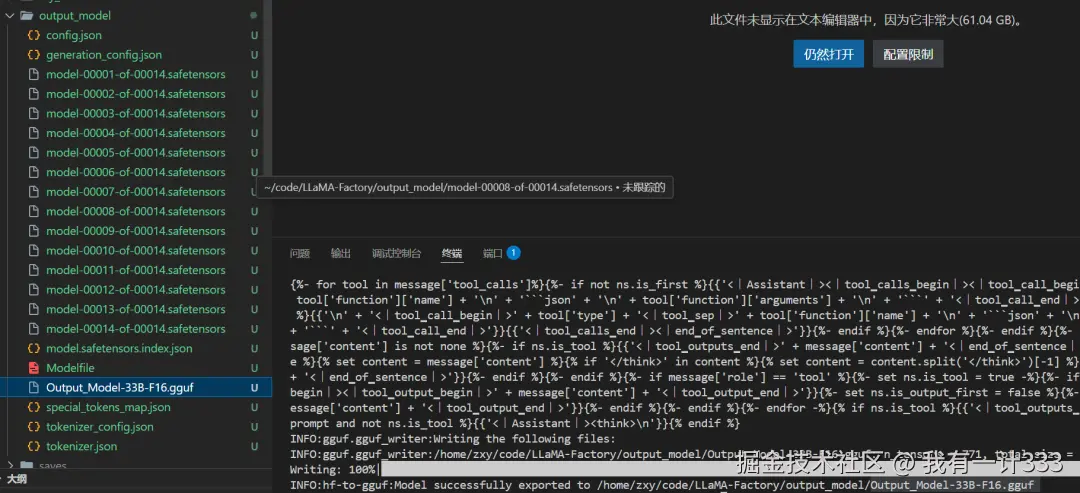Click file icon of model-00014-of-00014.safetensors
This screenshot has height=493, width=1080.
point(32,329)
